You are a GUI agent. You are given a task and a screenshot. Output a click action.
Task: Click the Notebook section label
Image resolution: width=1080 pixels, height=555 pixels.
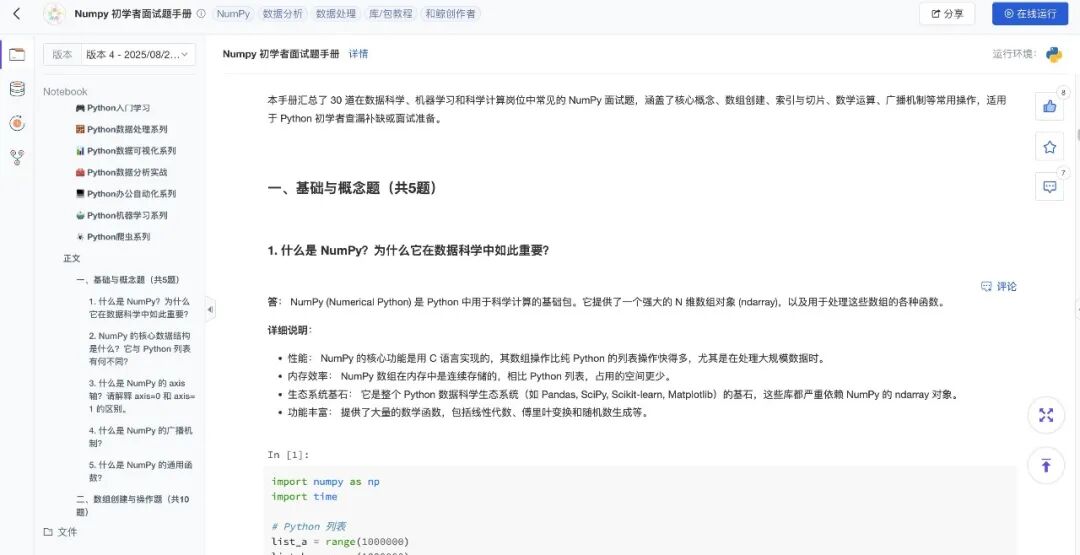pyautogui.click(x=65, y=92)
